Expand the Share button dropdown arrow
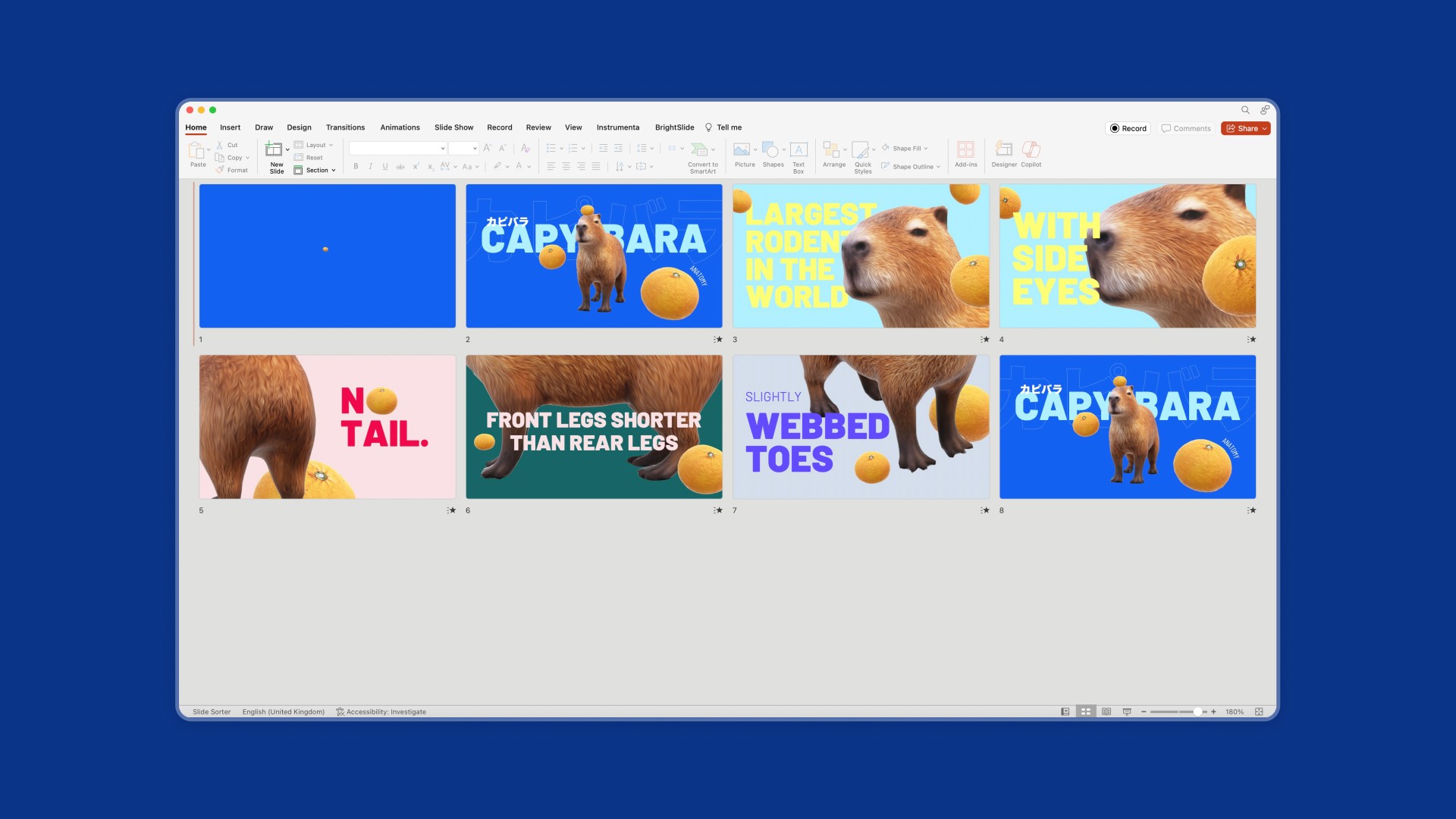 [1264, 129]
